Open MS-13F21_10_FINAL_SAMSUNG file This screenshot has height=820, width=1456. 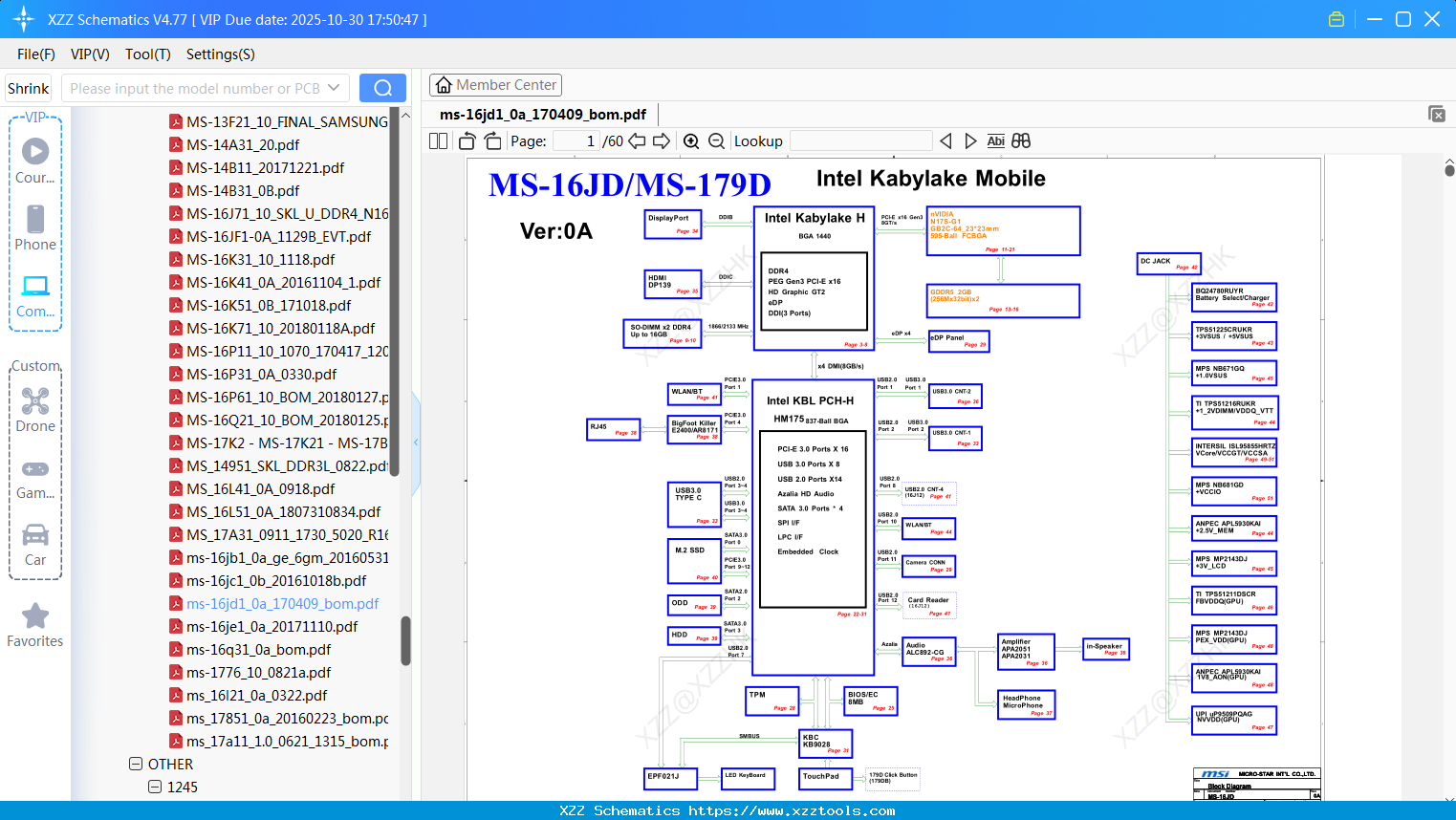(x=287, y=122)
